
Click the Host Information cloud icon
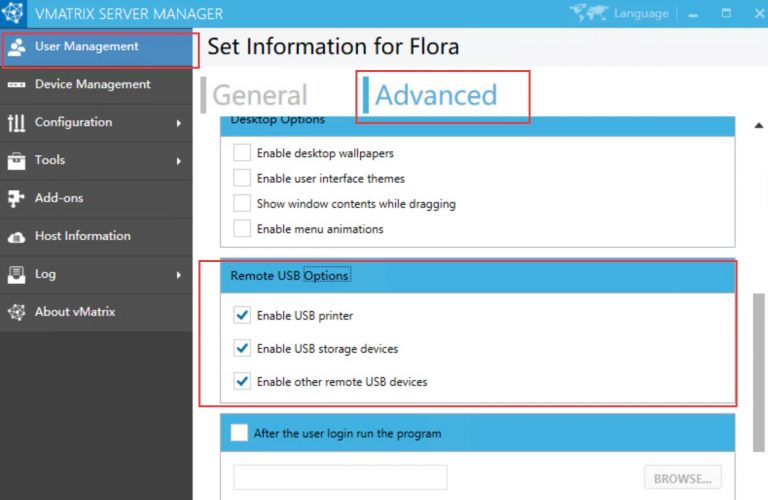(x=16, y=237)
